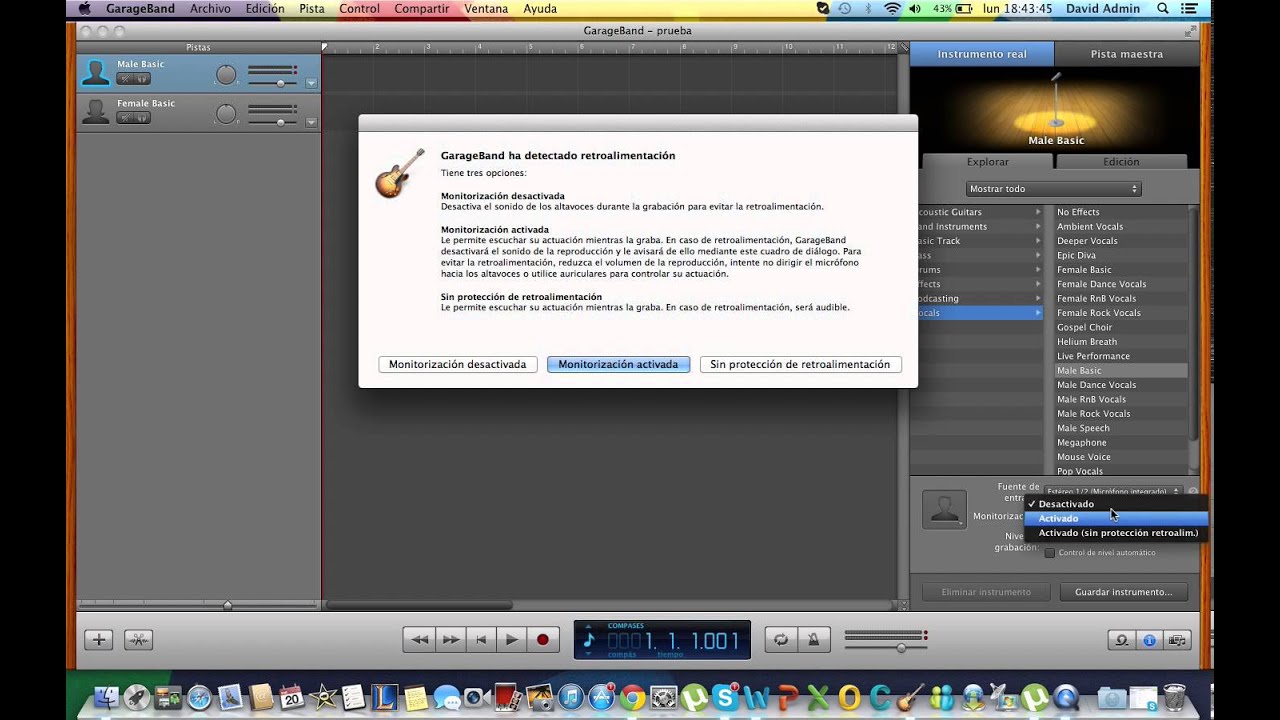Image resolution: width=1280 pixels, height=720 pixels.
Task: Open the Mostrar todo dropdown
Action: [x=1054, y=189]
